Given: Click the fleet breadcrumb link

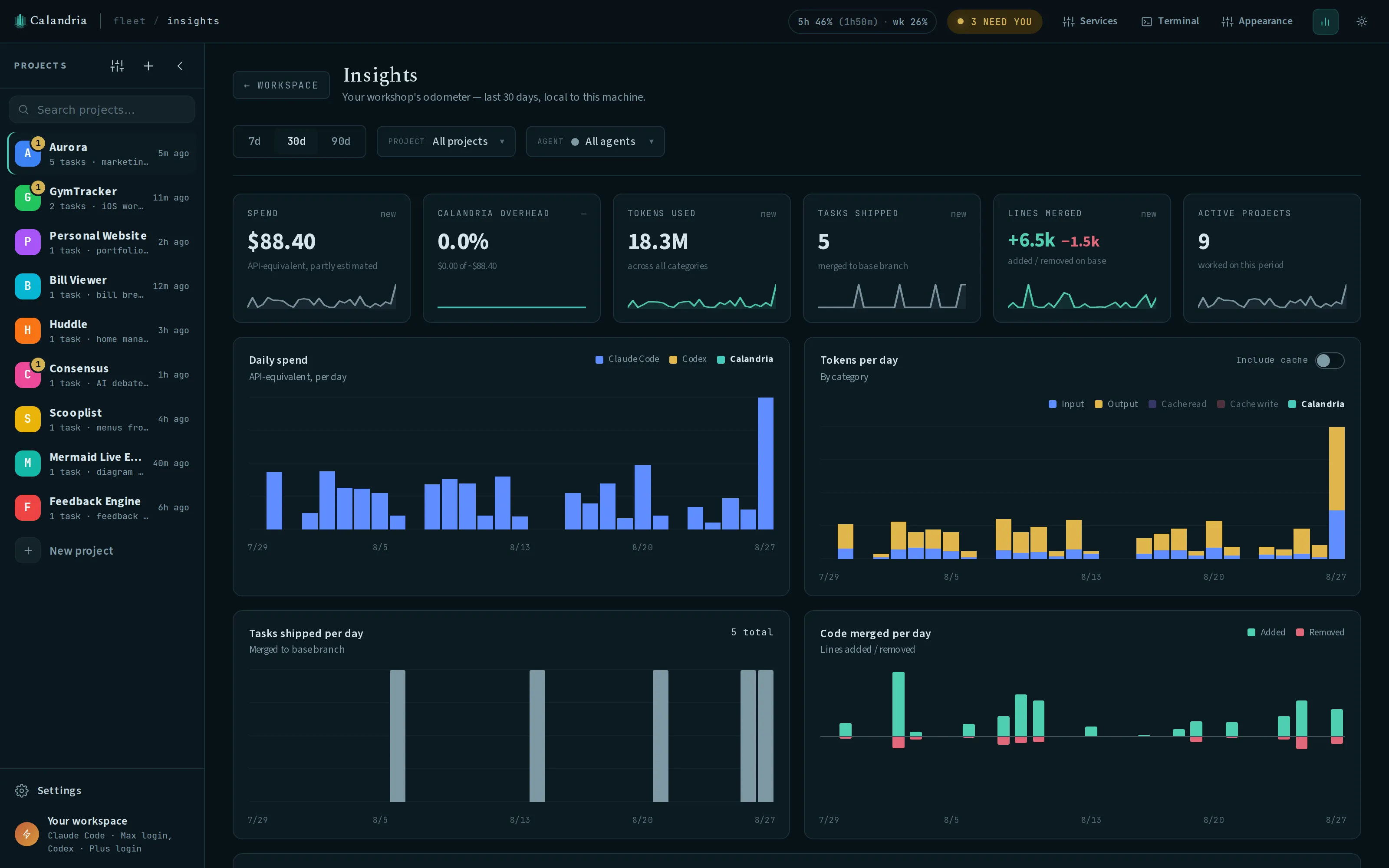Looking at the screenshot, I should [129, 21].
